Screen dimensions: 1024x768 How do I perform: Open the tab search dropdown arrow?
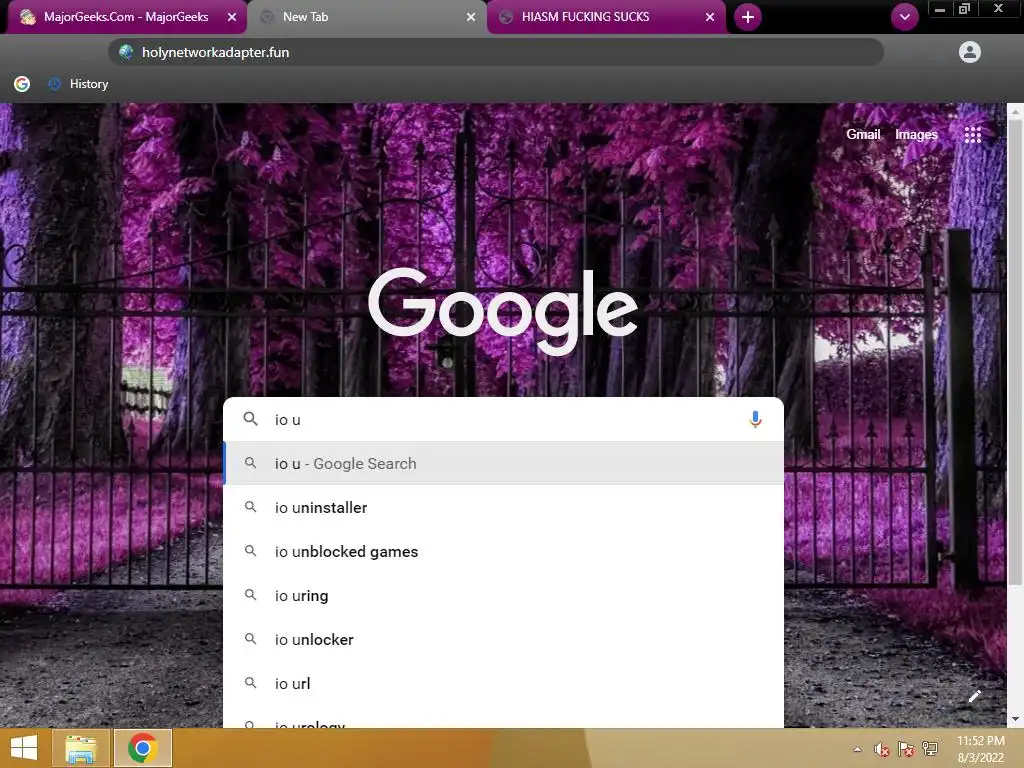pos(904,17)
